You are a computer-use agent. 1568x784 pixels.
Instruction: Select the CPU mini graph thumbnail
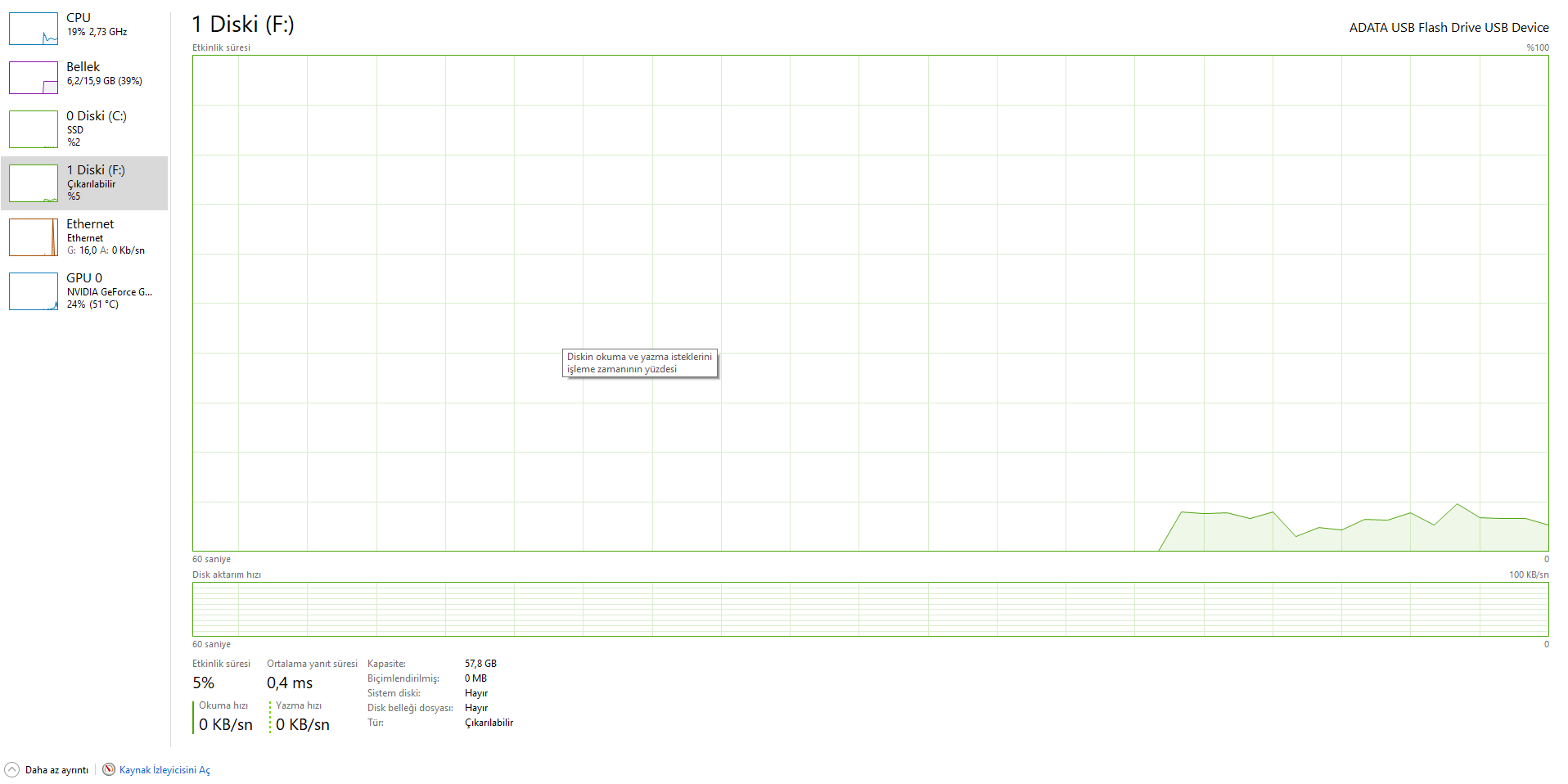pos(34,29)
